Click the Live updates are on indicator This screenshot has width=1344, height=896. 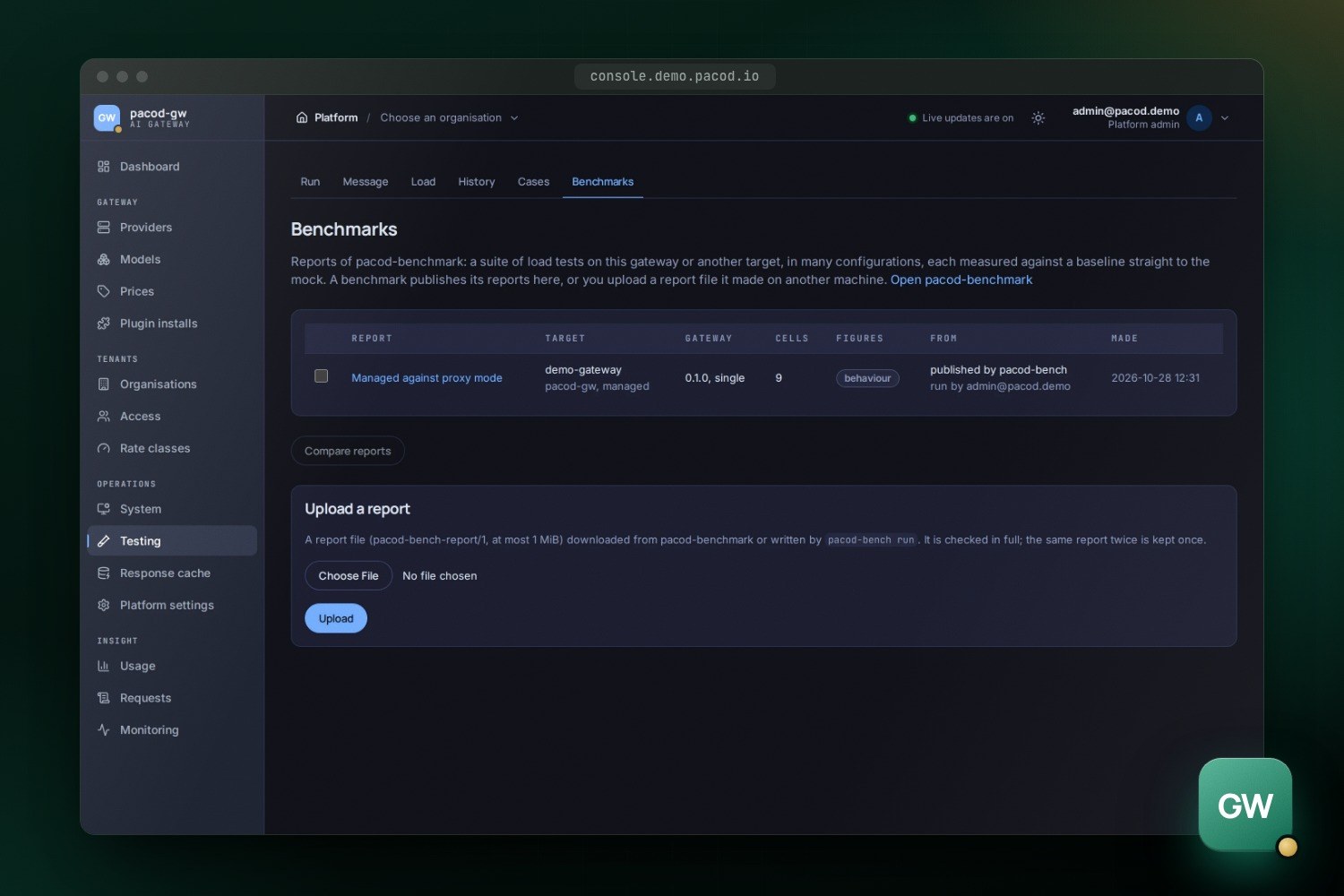click(961, 118)
